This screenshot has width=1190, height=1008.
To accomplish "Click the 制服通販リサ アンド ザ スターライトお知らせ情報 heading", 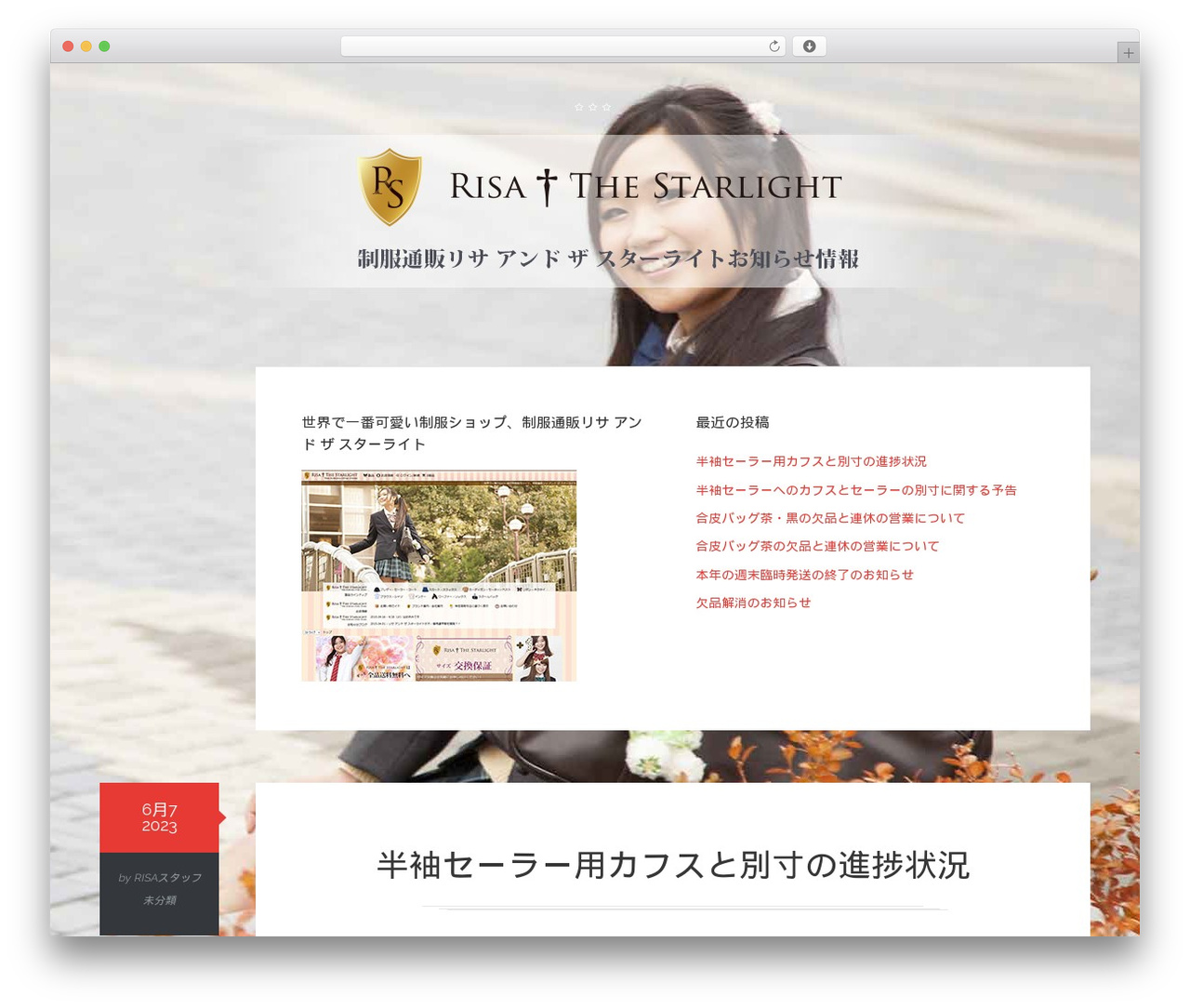I will click(x=608, y=259).
